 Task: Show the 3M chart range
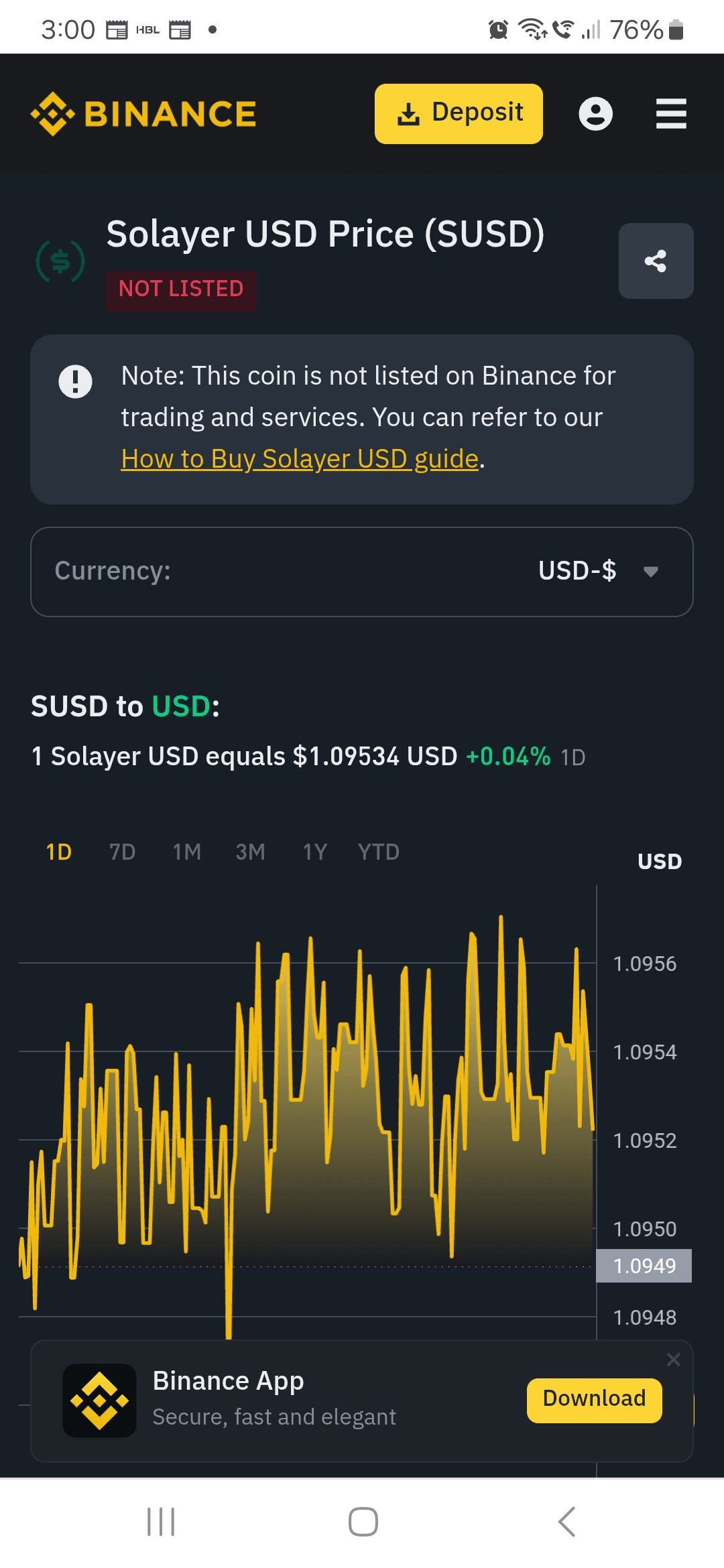pos(251,852)
